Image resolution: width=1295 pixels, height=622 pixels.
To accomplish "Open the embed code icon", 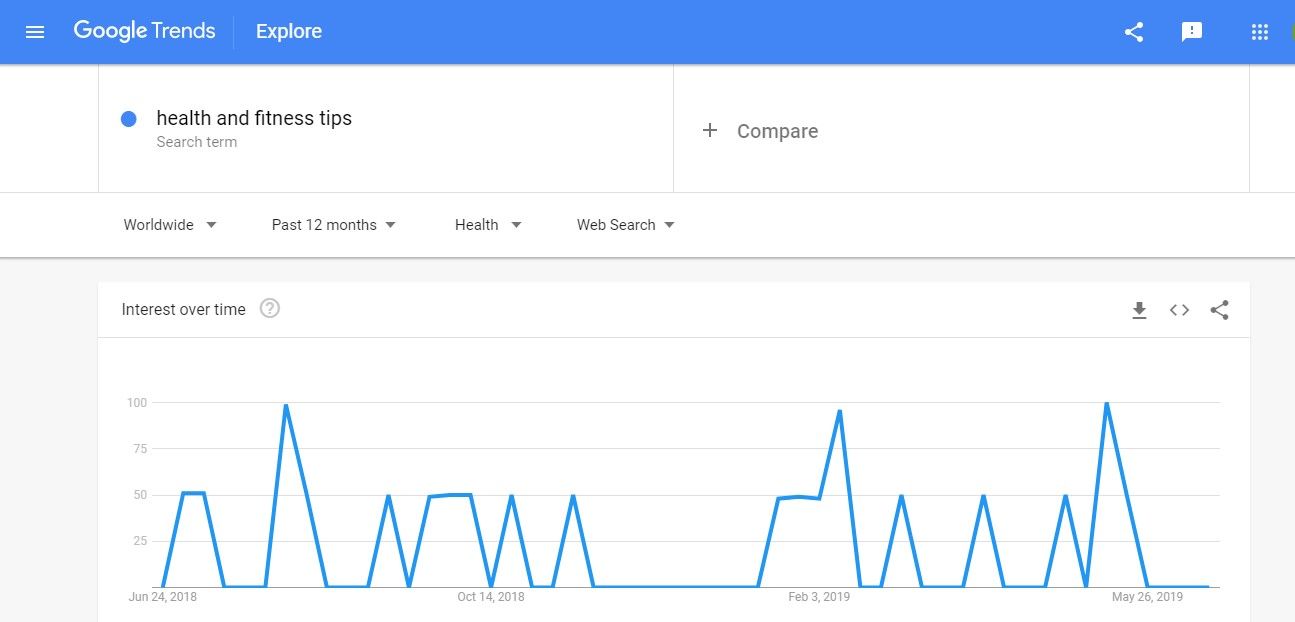I will click(x=1179, y=310).
